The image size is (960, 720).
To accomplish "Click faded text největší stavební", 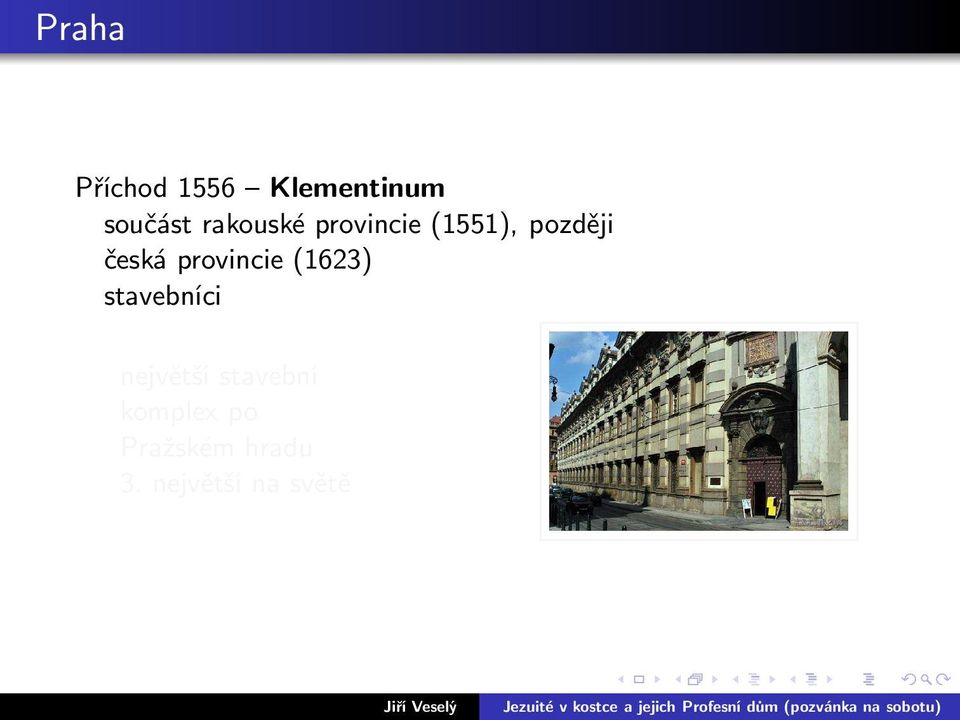I will click(219, 377).
